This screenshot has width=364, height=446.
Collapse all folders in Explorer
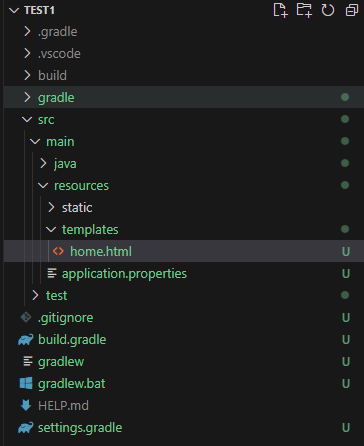pyautogui.click(x=352, y=10)
